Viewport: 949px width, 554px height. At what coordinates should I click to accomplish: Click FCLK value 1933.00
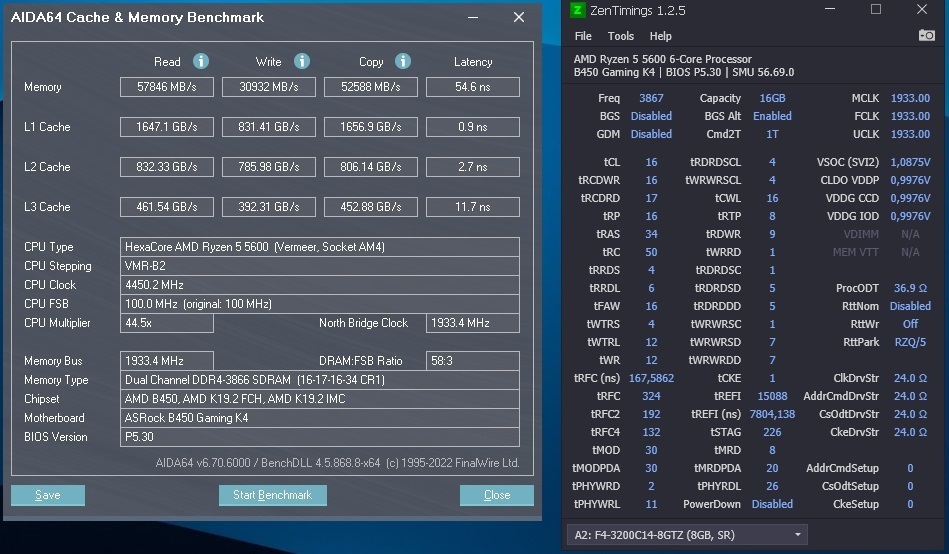(910, 116)
